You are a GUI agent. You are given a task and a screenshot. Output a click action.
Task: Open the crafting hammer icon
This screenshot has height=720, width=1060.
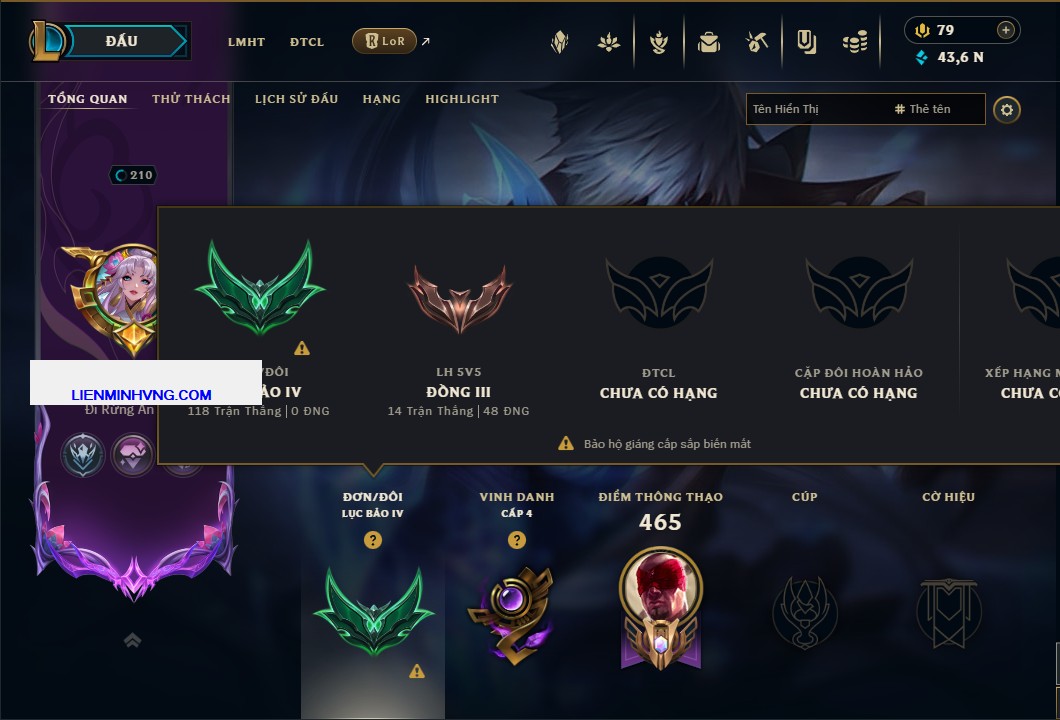tap(757, 43)
